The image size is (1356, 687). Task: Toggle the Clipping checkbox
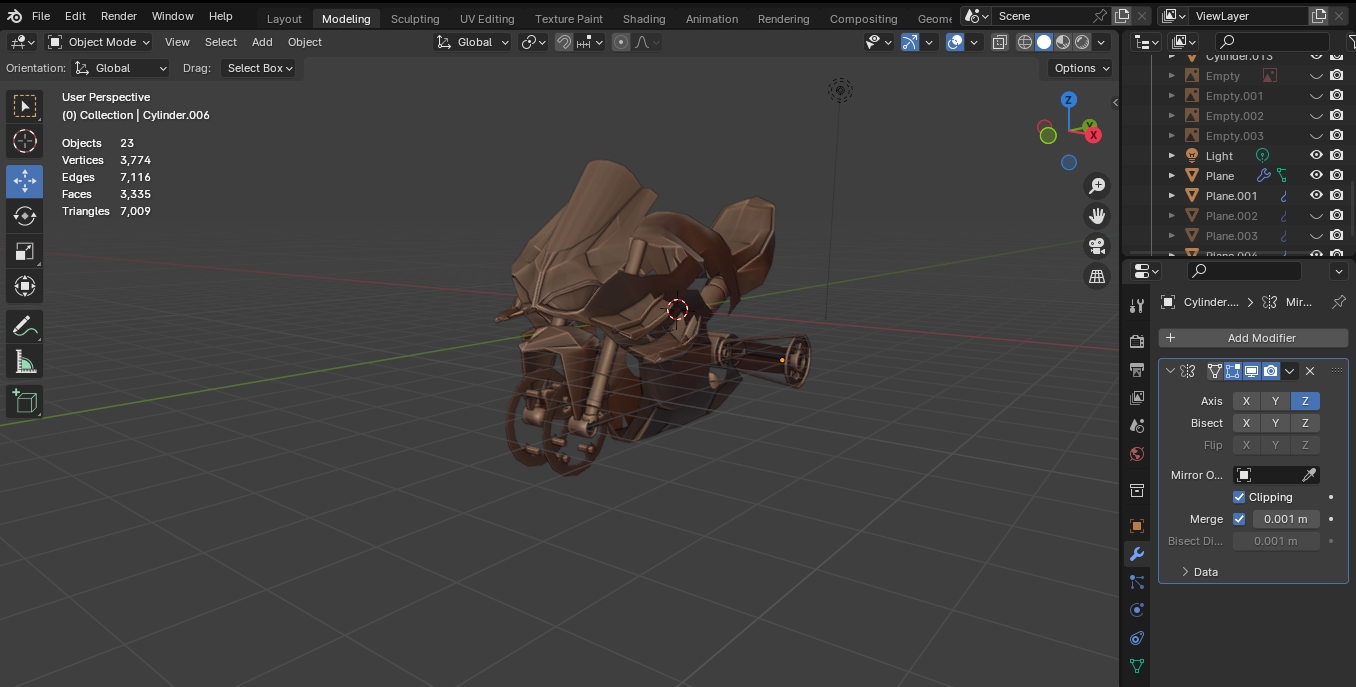pos(1239,497)
